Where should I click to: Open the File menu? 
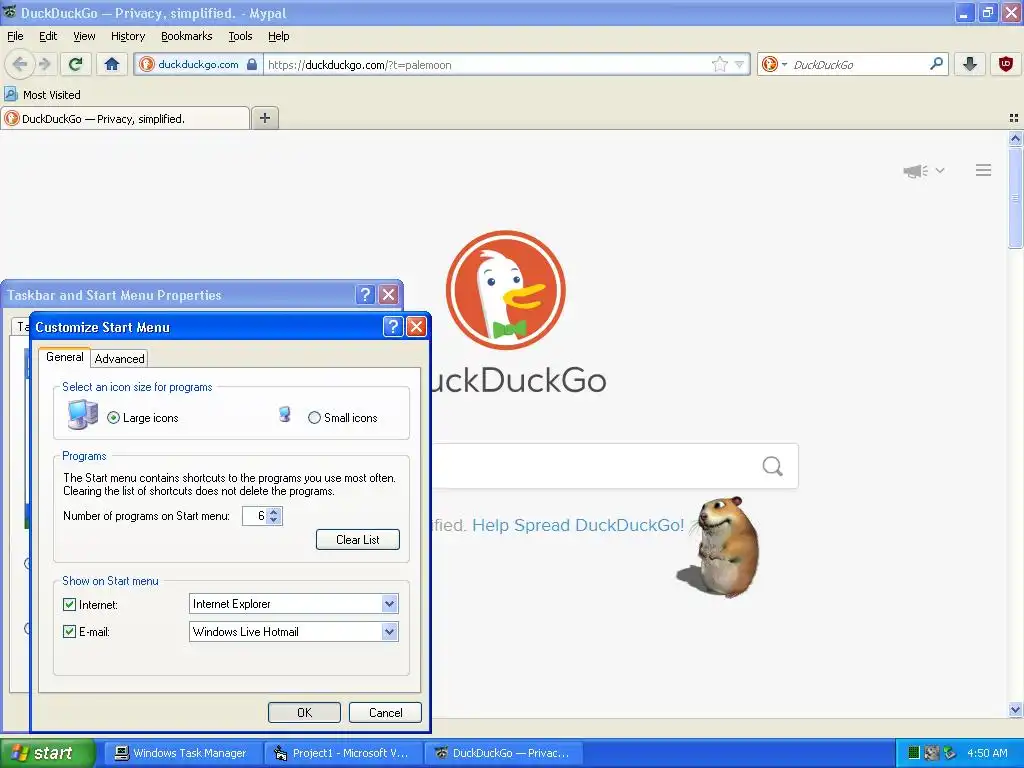[x=15, y=36]
